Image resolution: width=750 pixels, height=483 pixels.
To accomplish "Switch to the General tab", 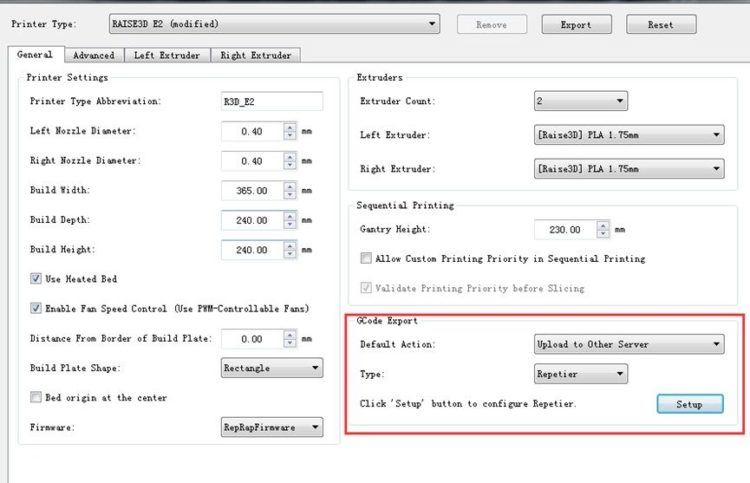I will coord(35,55).
